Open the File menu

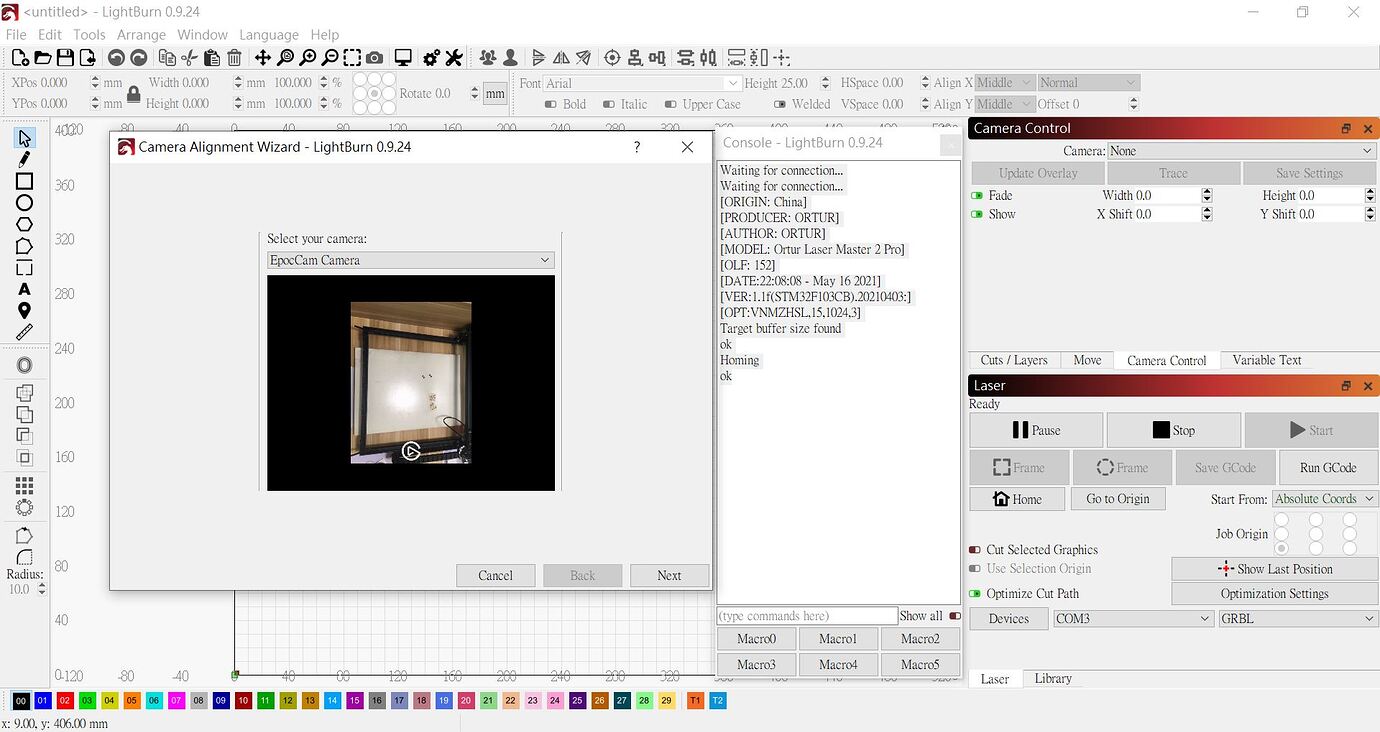(x=16, y=34)
